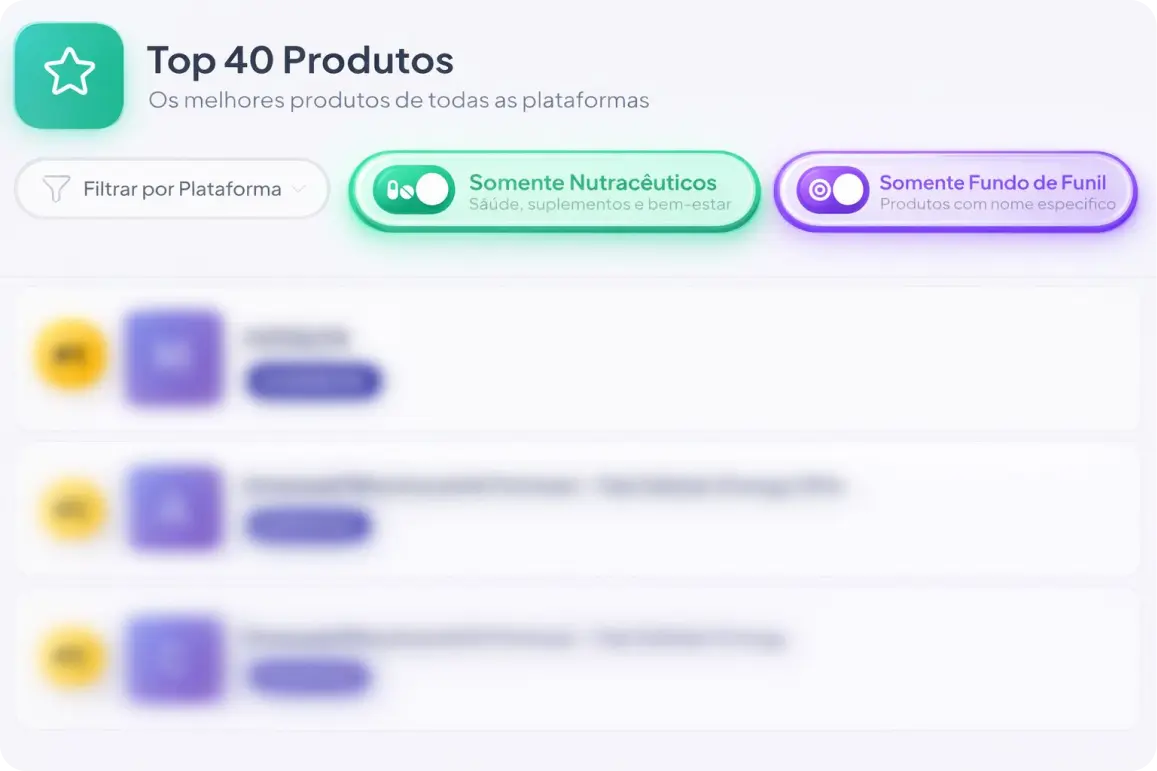Click the first product's yellow rank badge
Viewport: 1157px width, 771px height.
coord(71,355)
